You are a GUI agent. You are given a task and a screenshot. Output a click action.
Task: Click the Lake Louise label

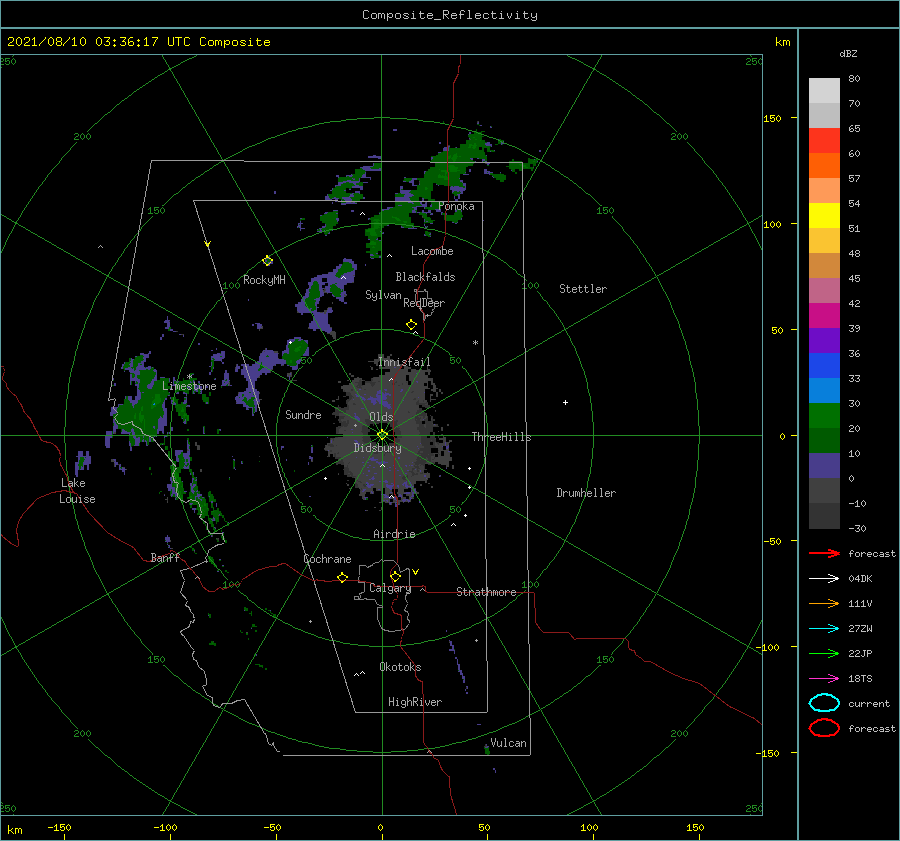pyautogui.click(x=77, y=491)
